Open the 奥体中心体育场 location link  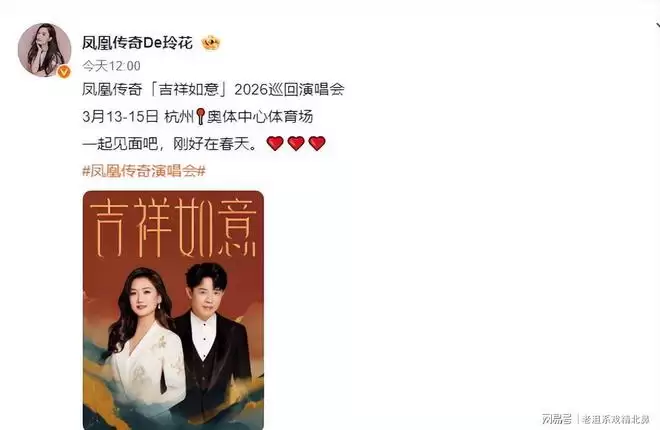click(x=260, y=117)
